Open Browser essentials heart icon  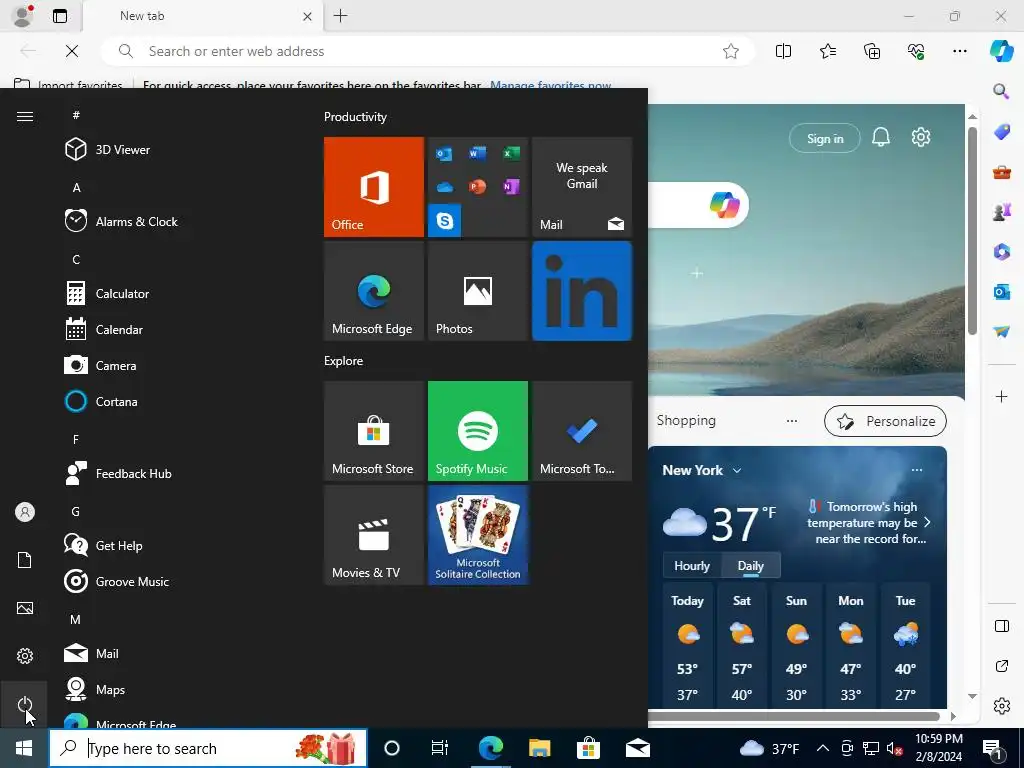click(x=916, y=51)
